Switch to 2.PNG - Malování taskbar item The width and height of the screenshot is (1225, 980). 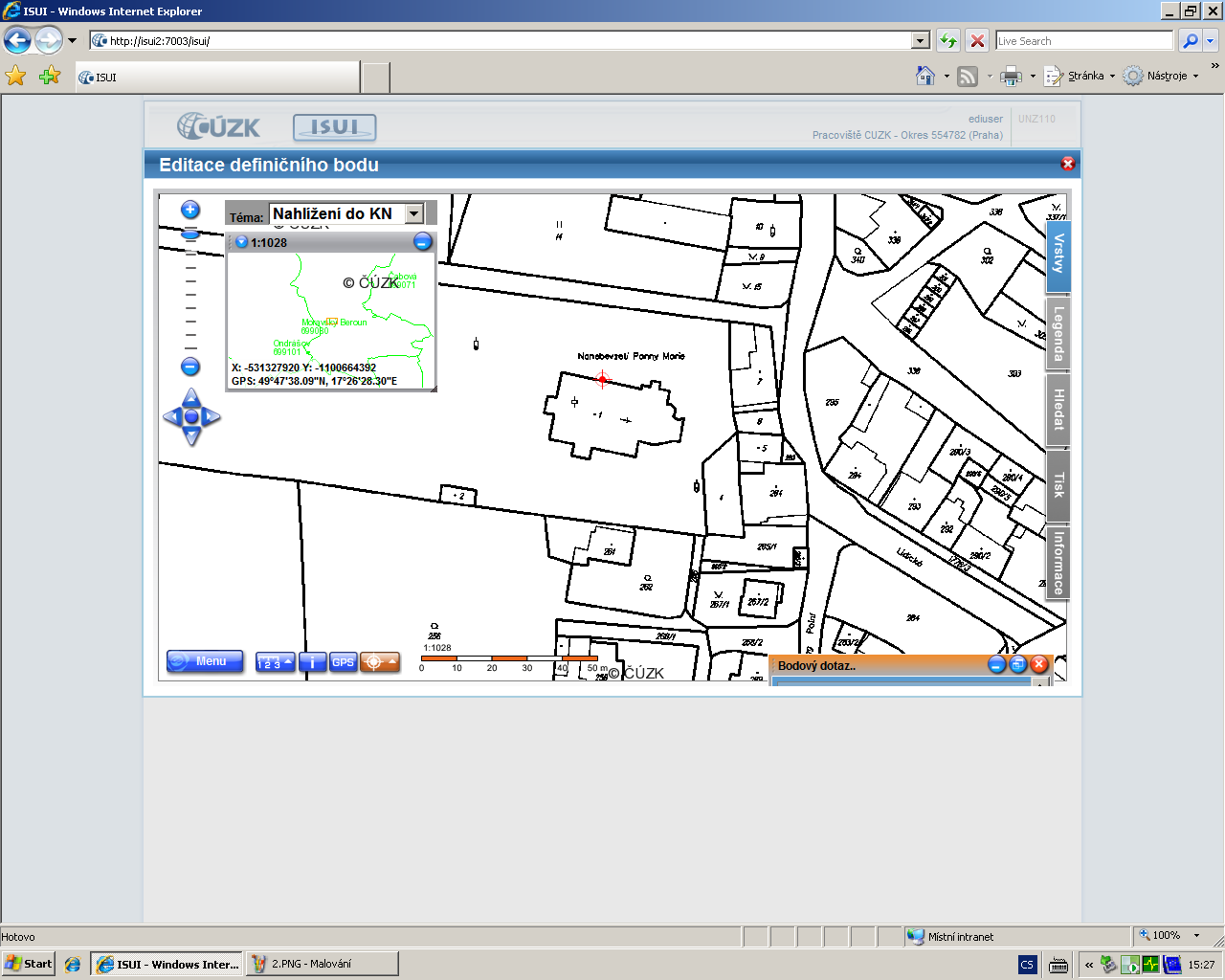click(x=322, y=964)
